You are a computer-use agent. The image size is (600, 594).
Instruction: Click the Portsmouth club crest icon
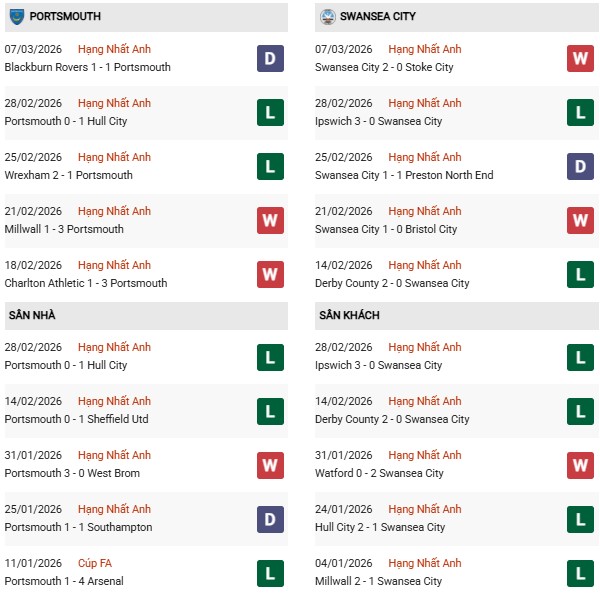pos(16,17)
